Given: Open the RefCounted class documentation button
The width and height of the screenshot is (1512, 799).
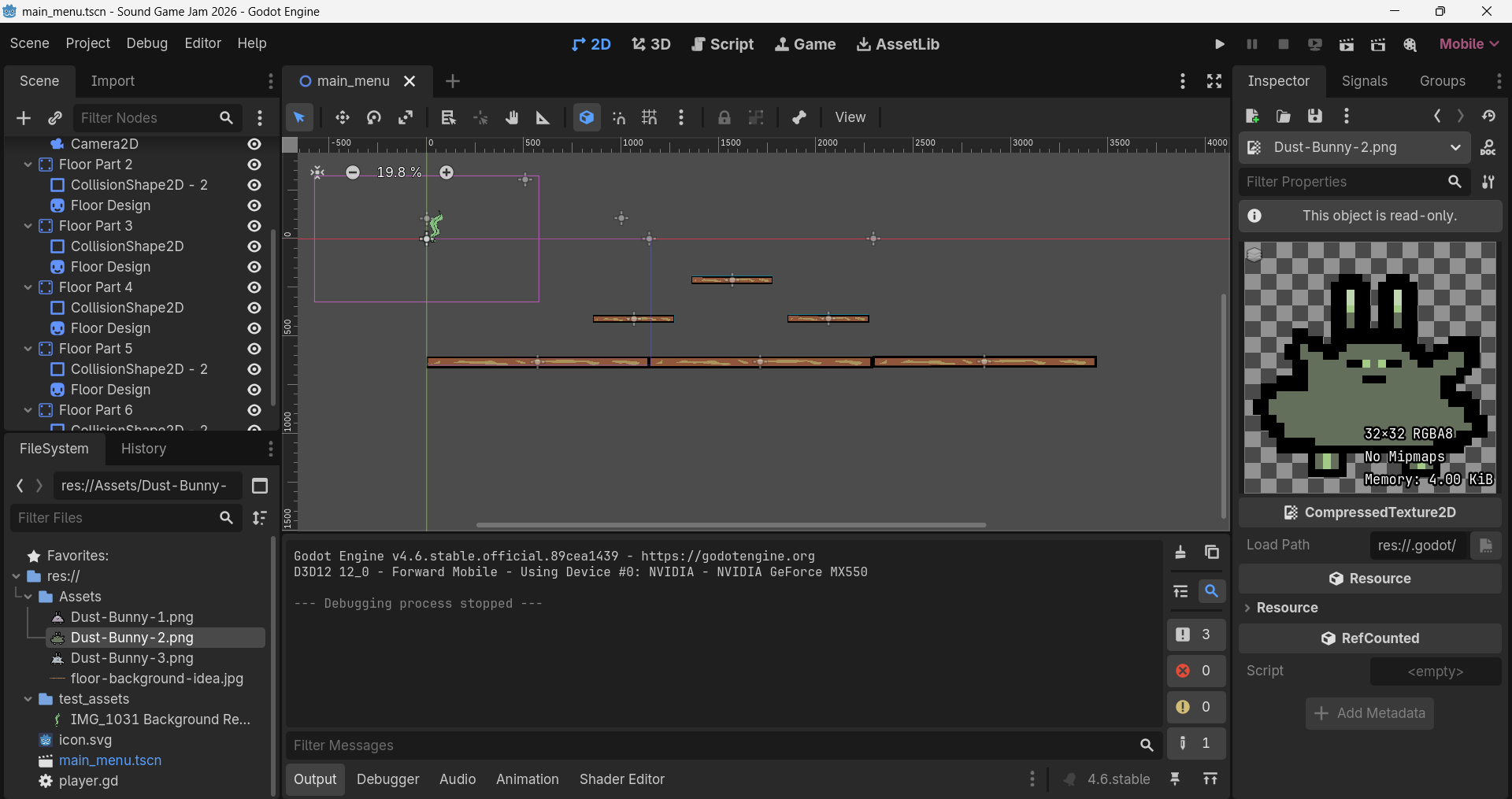Looking at the screenshot, I should [1370, 638].
